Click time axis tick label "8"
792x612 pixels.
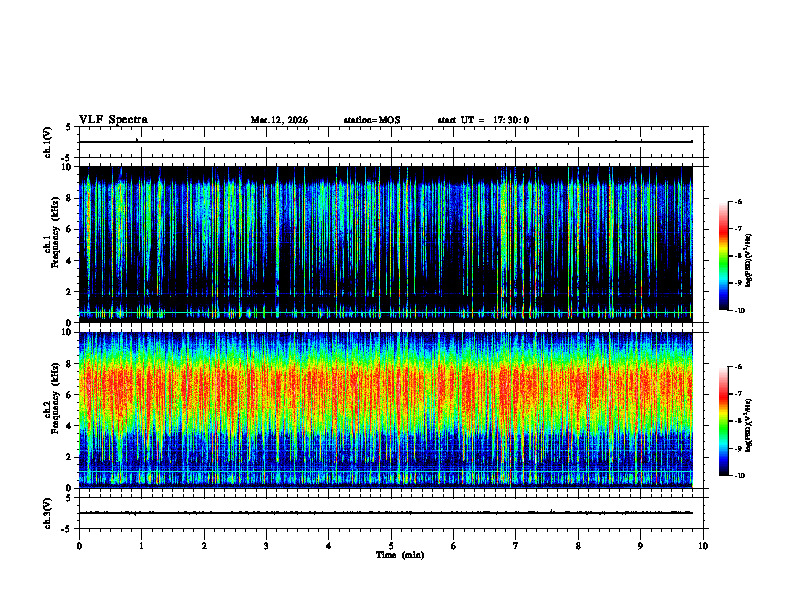click(578, 546)
